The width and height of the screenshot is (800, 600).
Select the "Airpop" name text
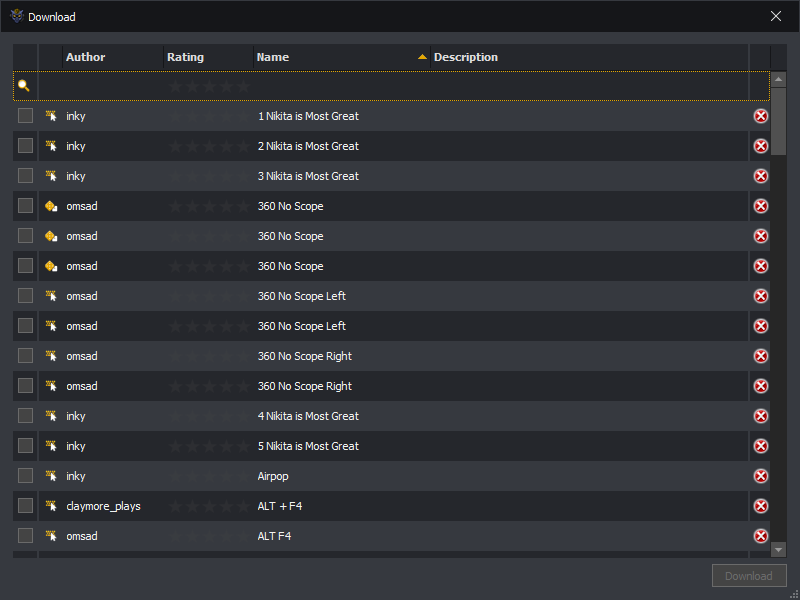click(273, 476)
